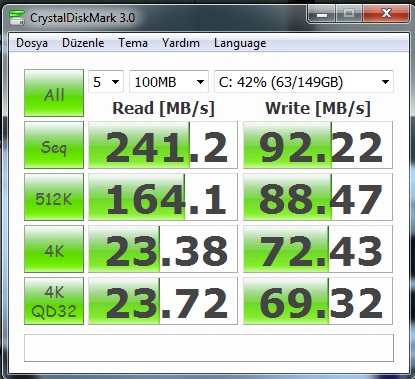
Task: Click the Write [MB/s] column header
Action: 318,108
